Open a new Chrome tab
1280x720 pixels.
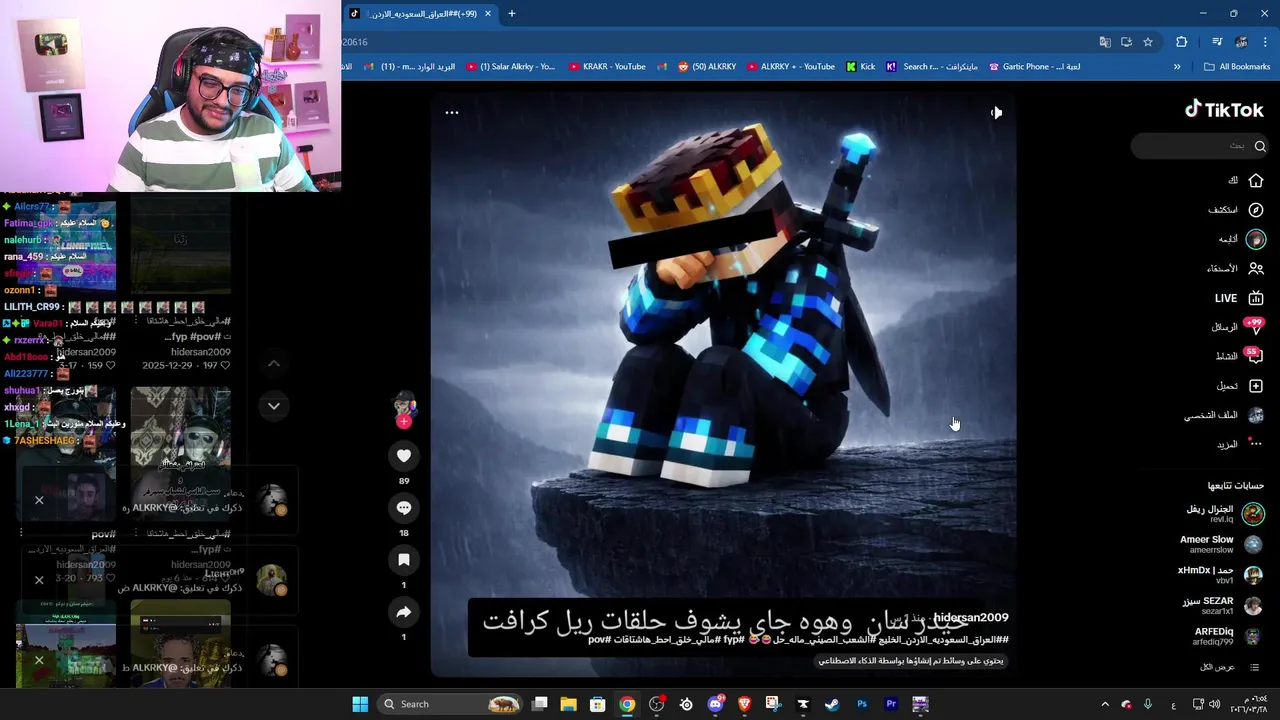pyautogui.click(x=512, y=14)
